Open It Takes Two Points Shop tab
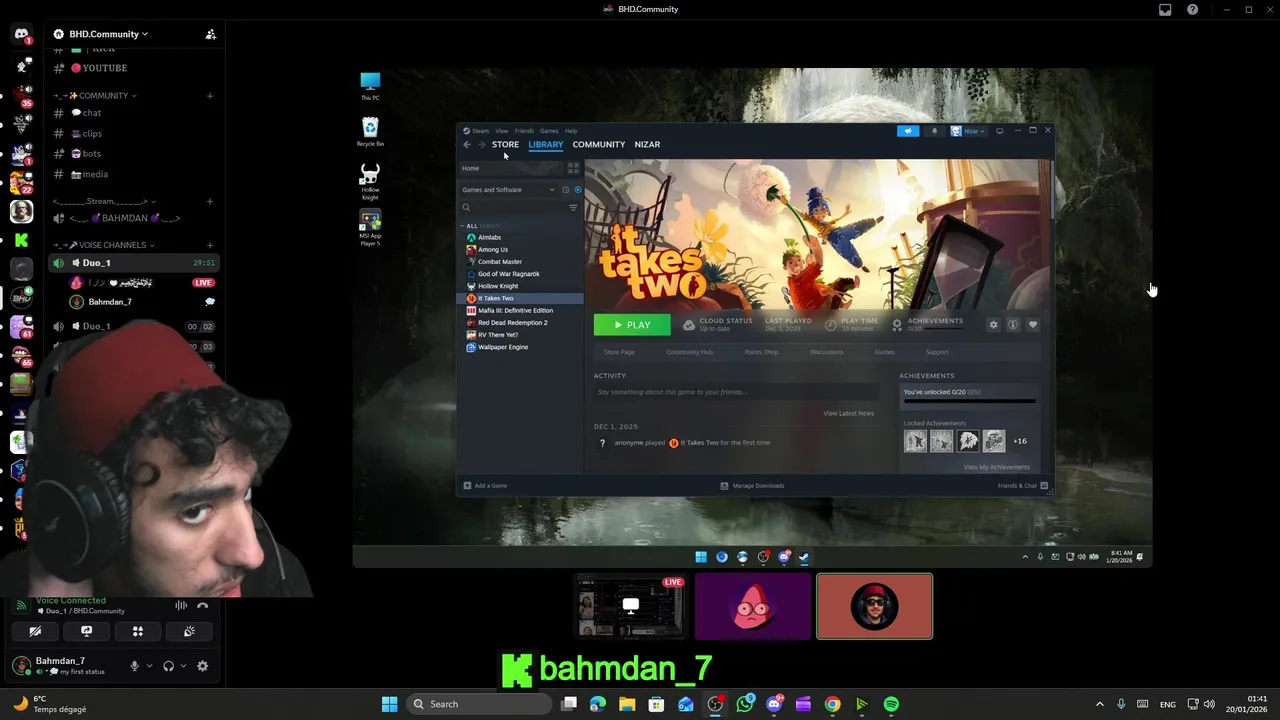Viewport: 1280px width, 720px height. coord(761,352)
